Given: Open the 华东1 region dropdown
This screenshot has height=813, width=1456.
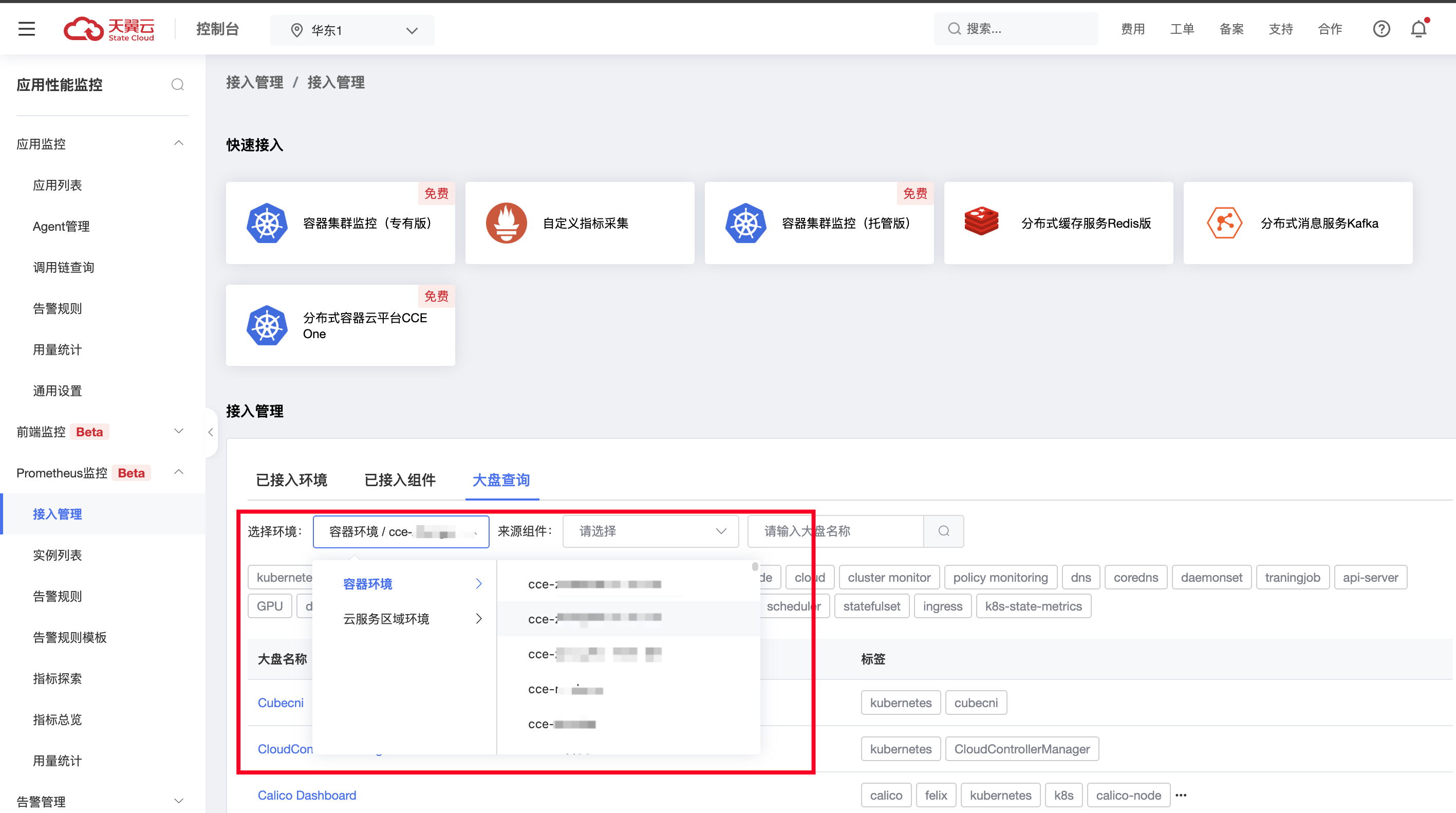Looking at the screenshot, I should [x=352, y=30].
